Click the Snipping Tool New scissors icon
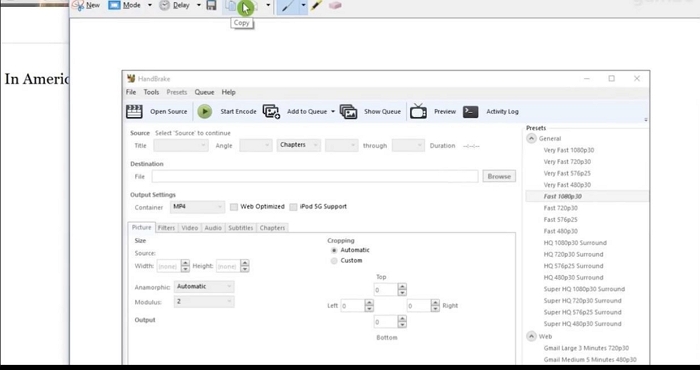The image size is (700, 370). 79,5
